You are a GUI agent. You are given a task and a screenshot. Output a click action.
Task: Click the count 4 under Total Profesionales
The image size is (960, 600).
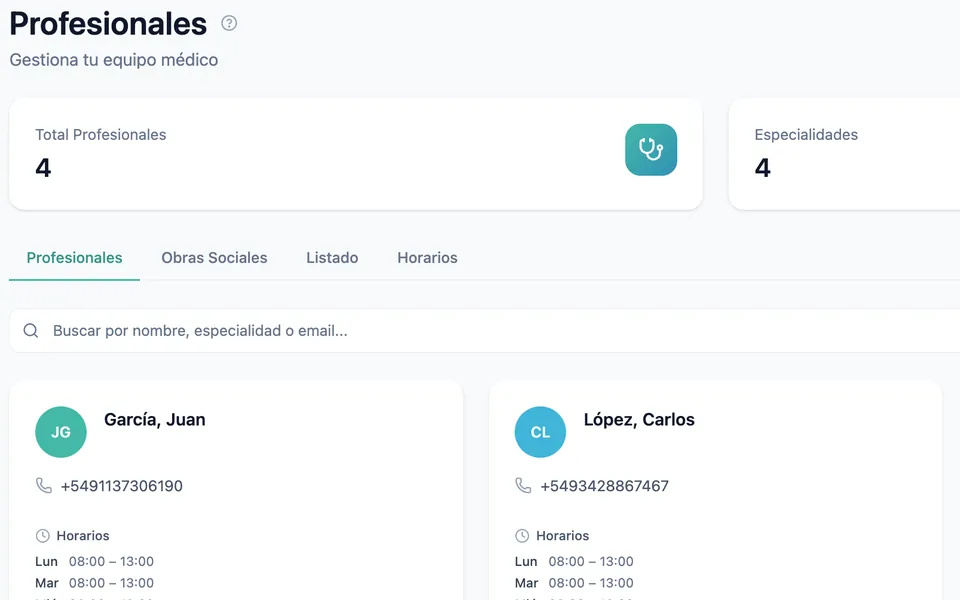pos(43,168)
